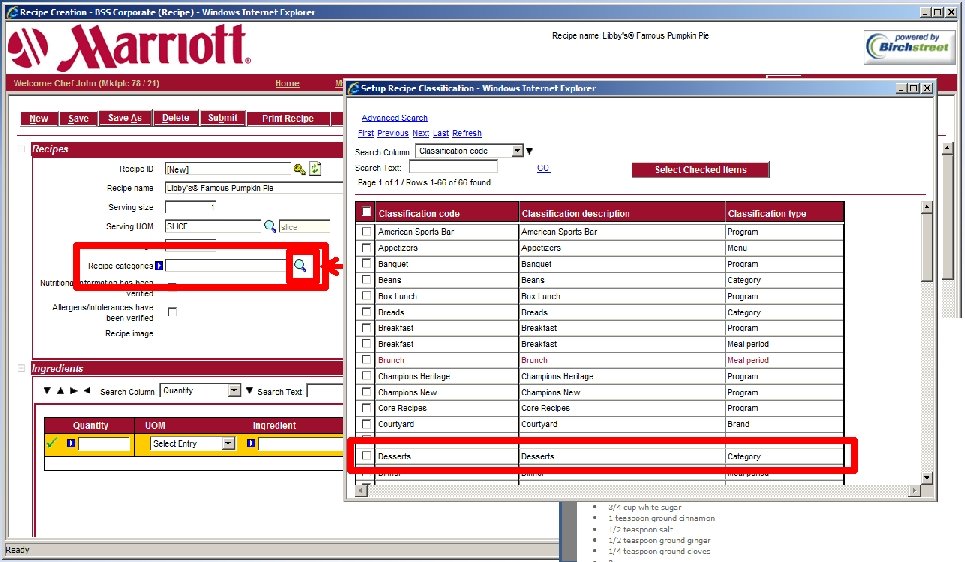Viewport: 965px width, 562px height.
Task: Click the Last page link
Action: tap(441, 133)
